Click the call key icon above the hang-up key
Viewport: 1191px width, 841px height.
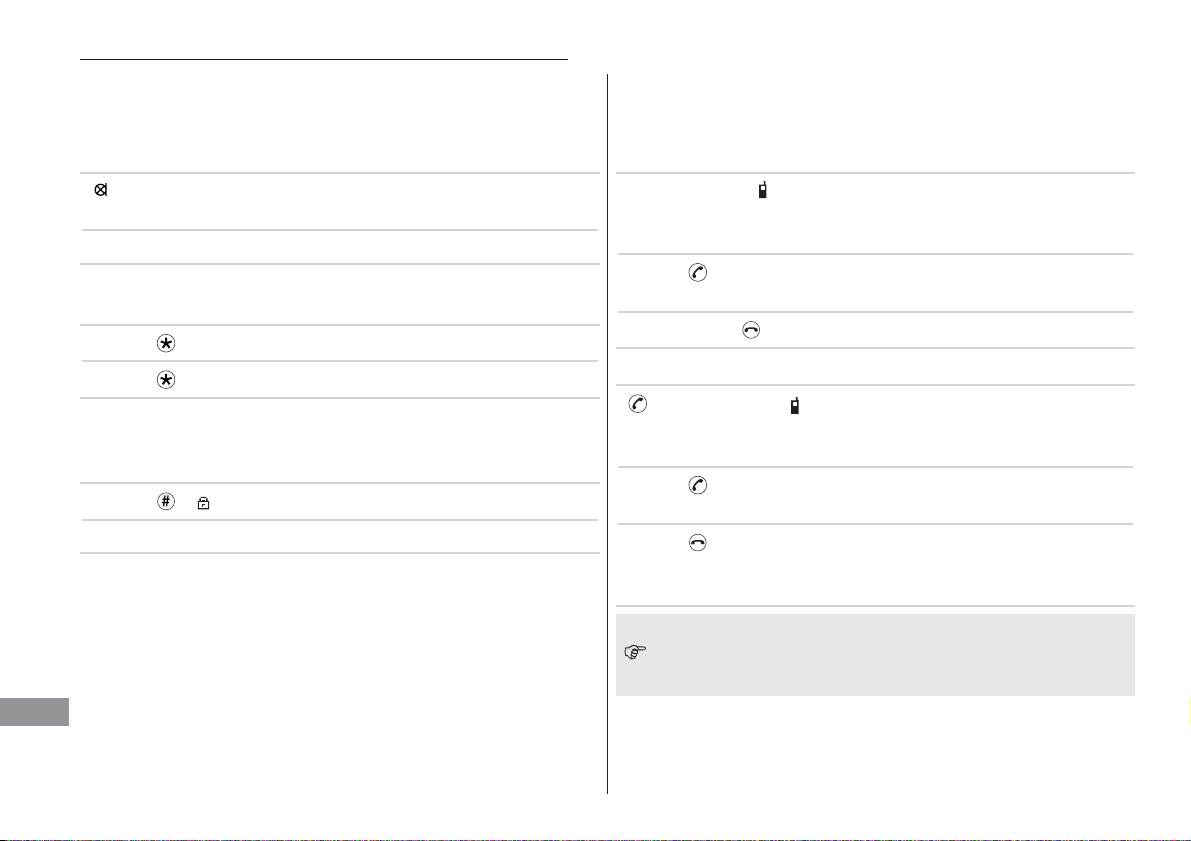697,273
